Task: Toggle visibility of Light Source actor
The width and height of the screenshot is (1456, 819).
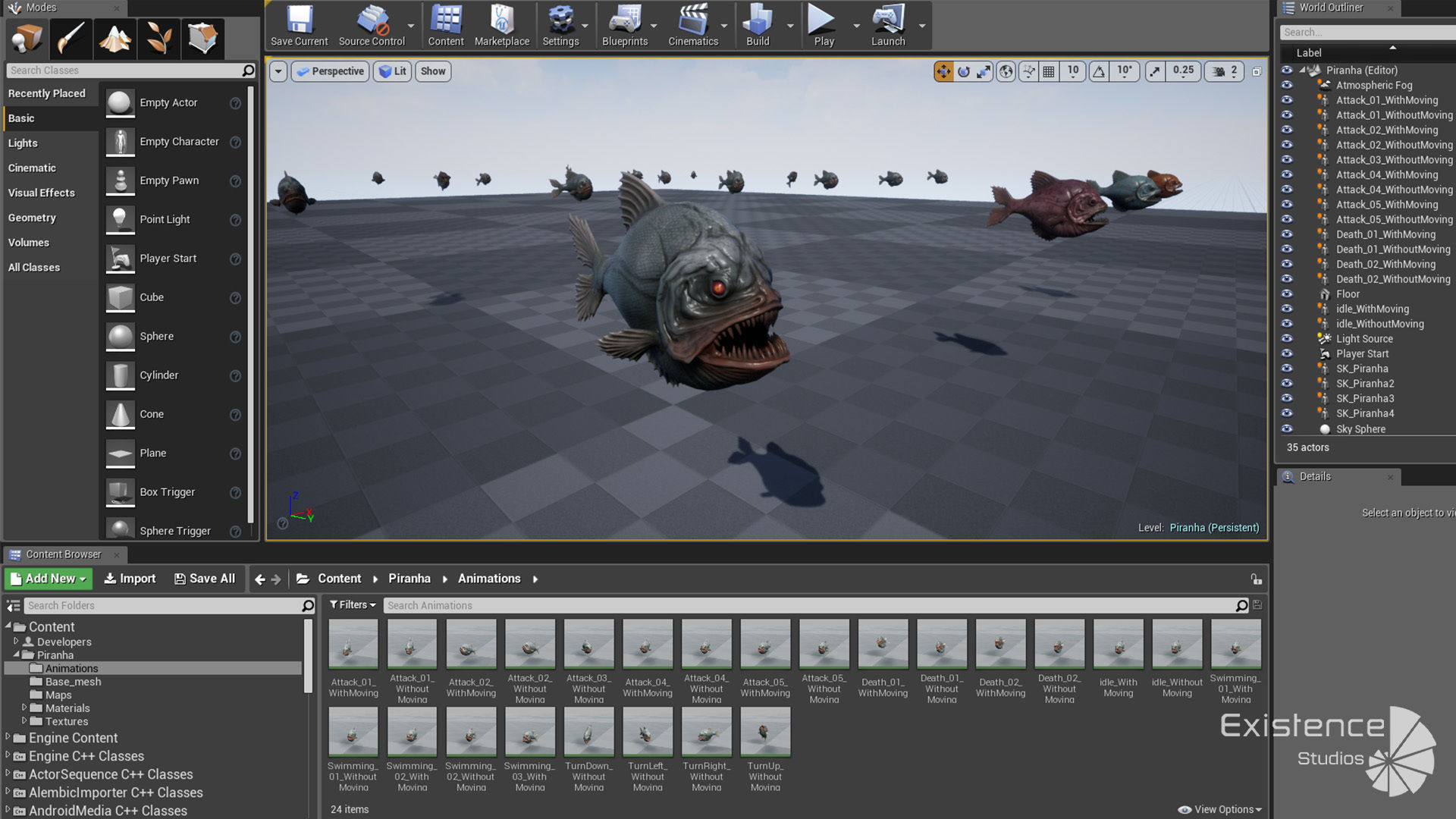Action: pyautogui.click(x=1287, y=339)
